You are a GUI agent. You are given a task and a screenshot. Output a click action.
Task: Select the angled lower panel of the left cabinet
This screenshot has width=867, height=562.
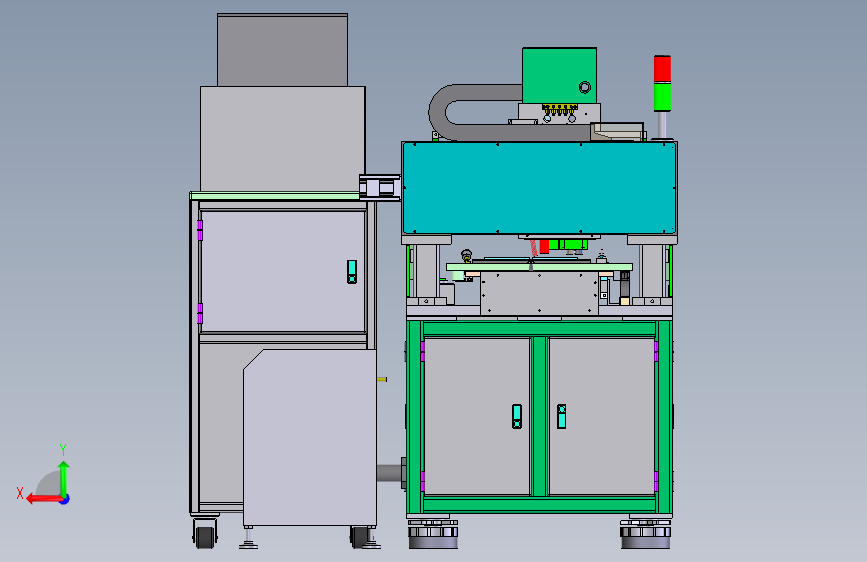[x=310, y=437]
